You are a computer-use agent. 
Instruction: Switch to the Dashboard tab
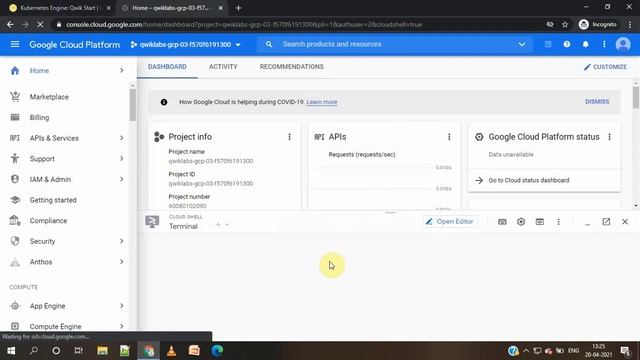pyautogui.click(x=167, y=67)
